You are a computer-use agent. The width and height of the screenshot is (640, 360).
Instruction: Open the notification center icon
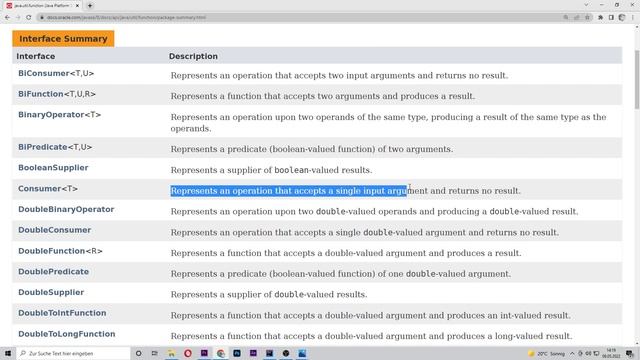[x=630, y=353]
